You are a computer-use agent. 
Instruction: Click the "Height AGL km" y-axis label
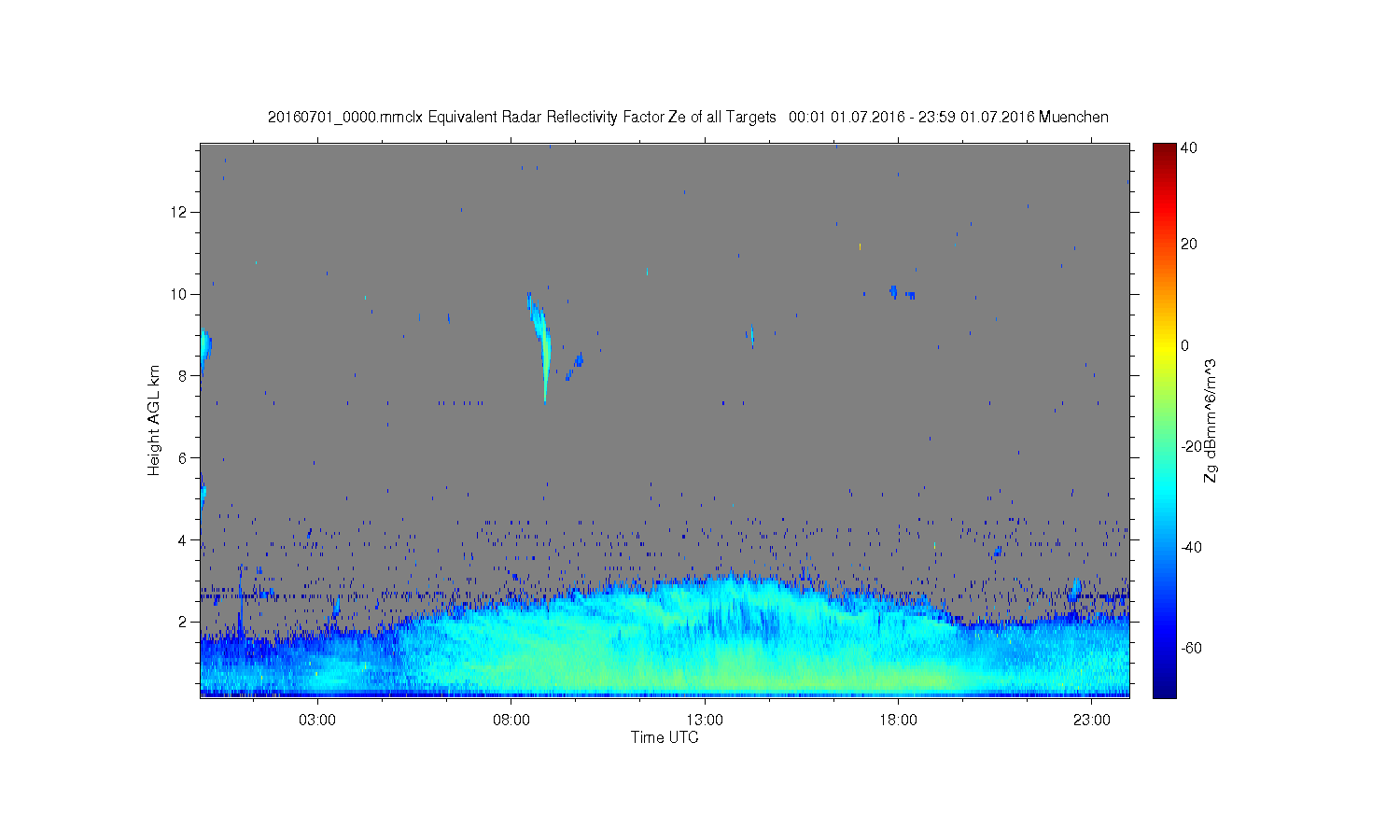pos(154,420)
